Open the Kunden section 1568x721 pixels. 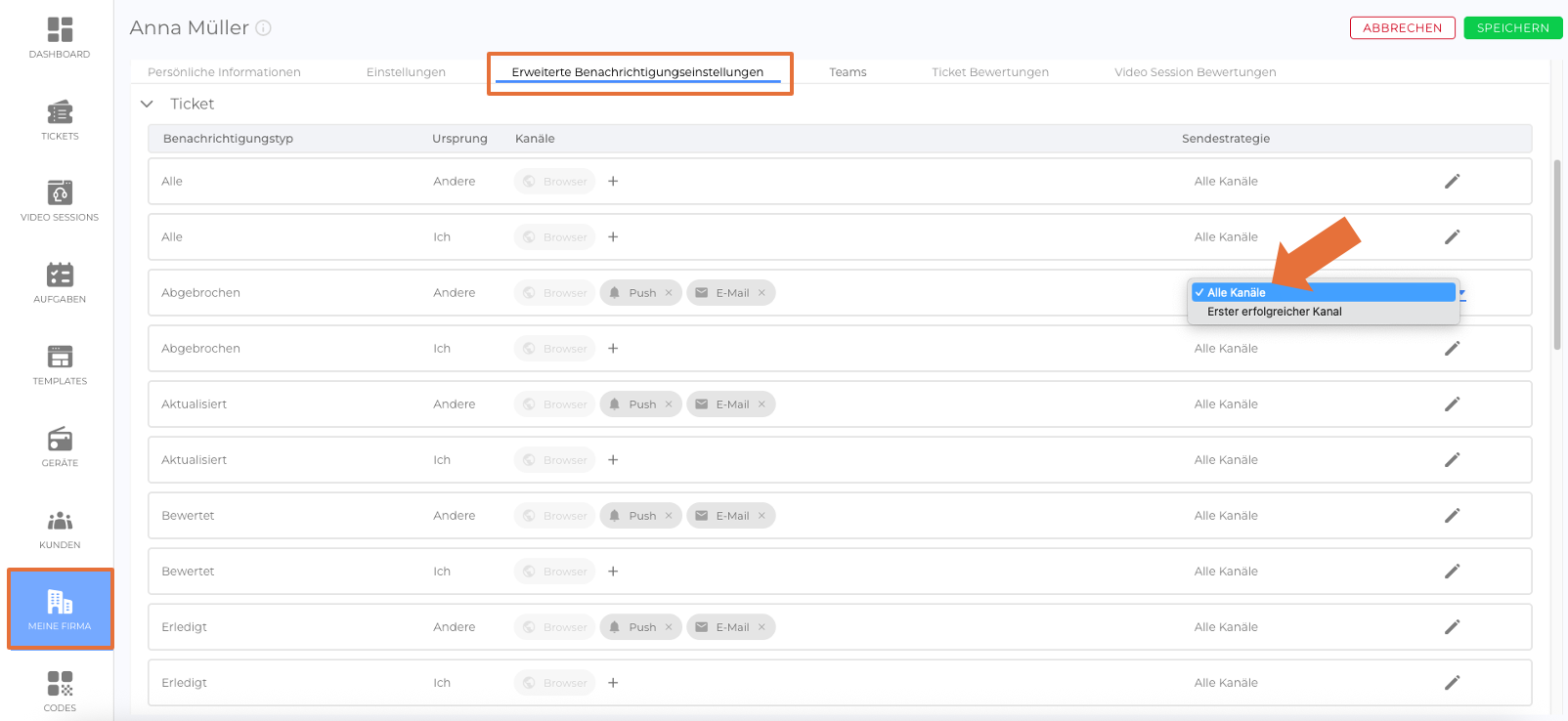click(60, 529)
